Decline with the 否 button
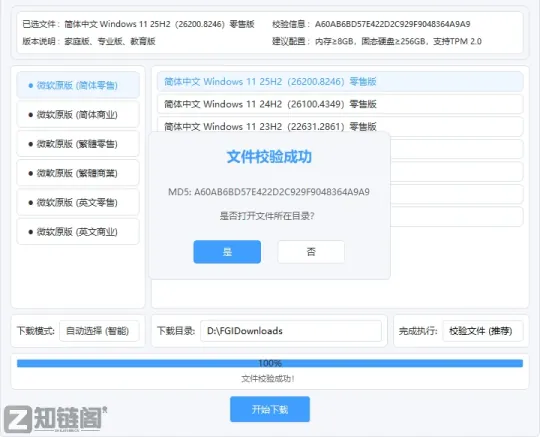The image size is (540, 437). [311, 252]
